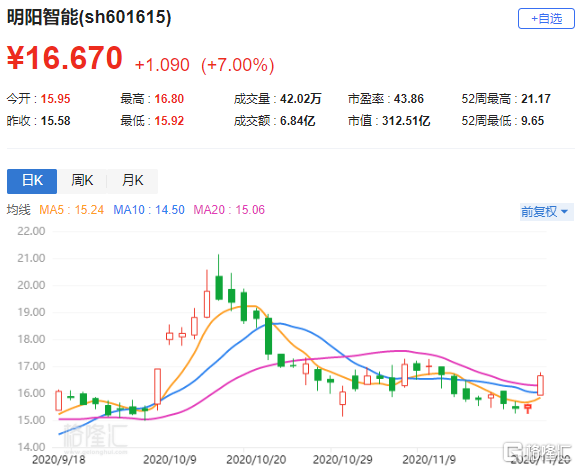Image resolution: width=578 pixels, height=469 pixels.
Task: Click the 20.00 price axis label
Action: [31, 285]
